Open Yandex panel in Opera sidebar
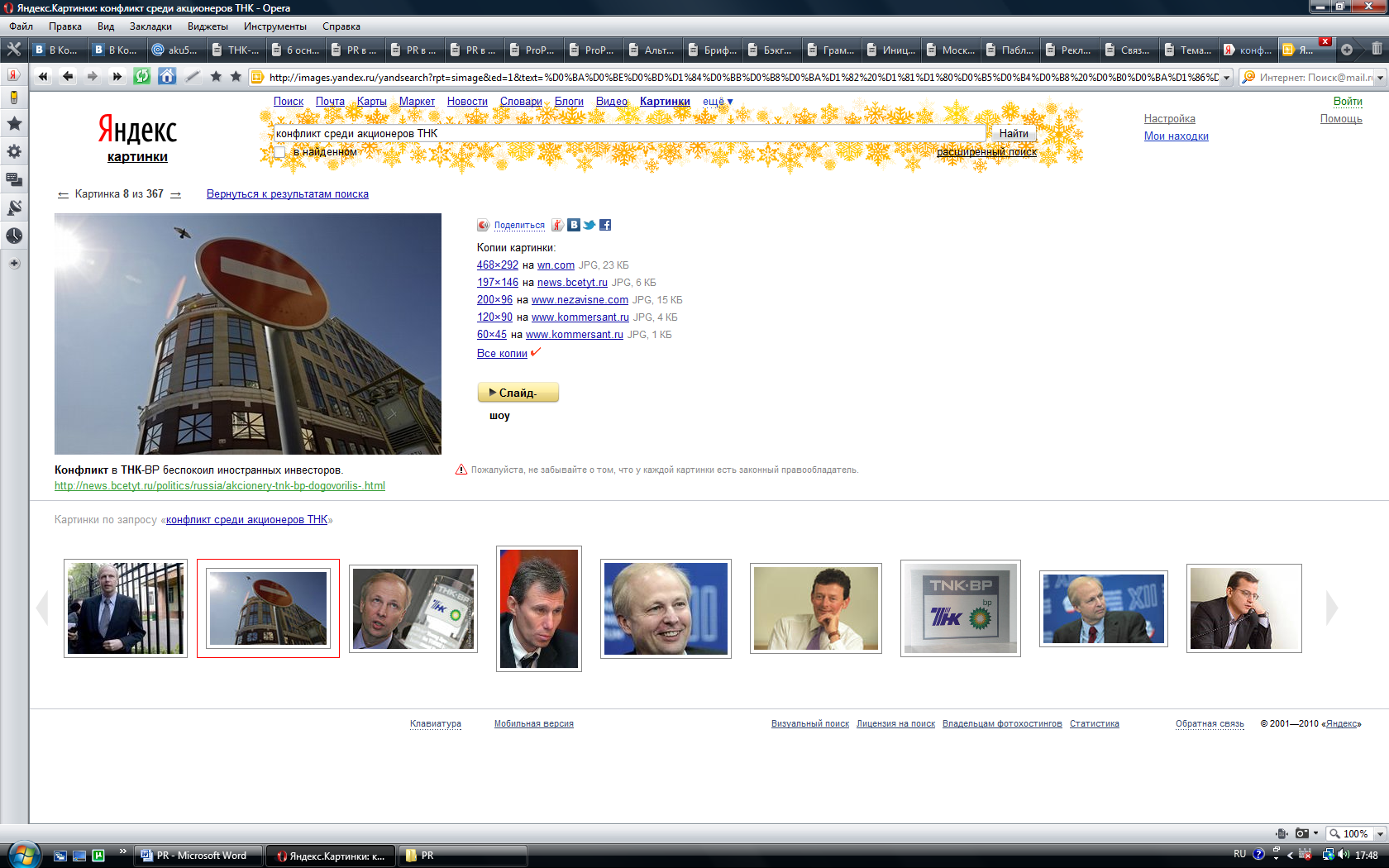The width and height of the screenshot is (1389, 868). (13, 74)
